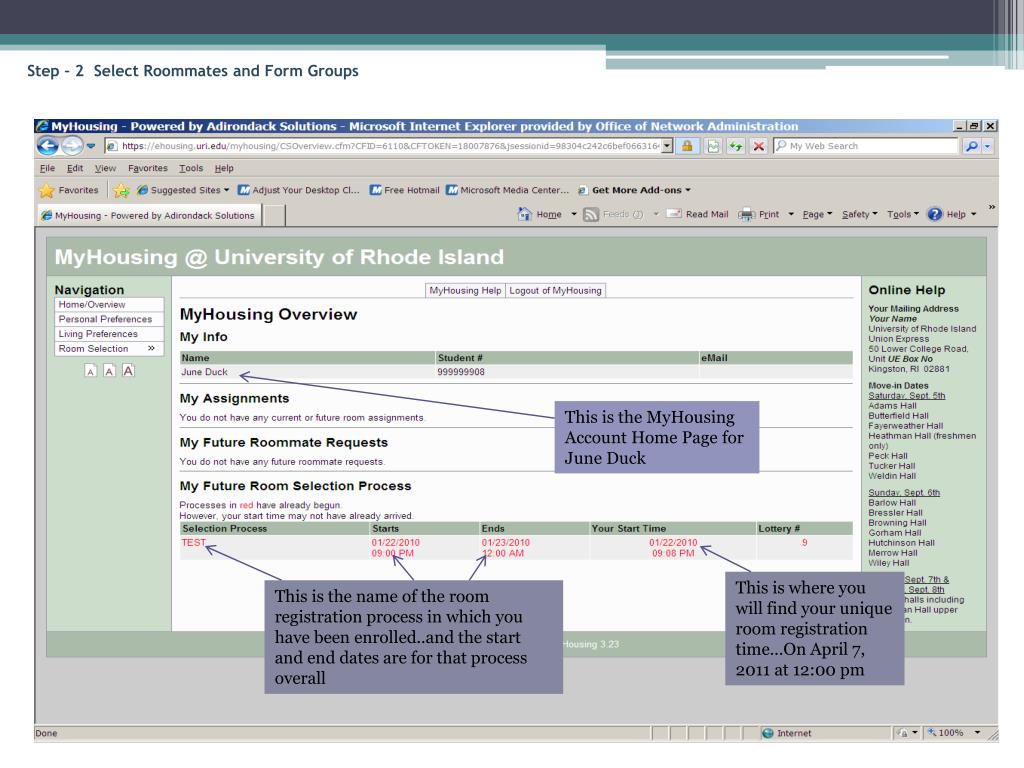
Task: Click the browser Back arrow button
Action: 47,146
